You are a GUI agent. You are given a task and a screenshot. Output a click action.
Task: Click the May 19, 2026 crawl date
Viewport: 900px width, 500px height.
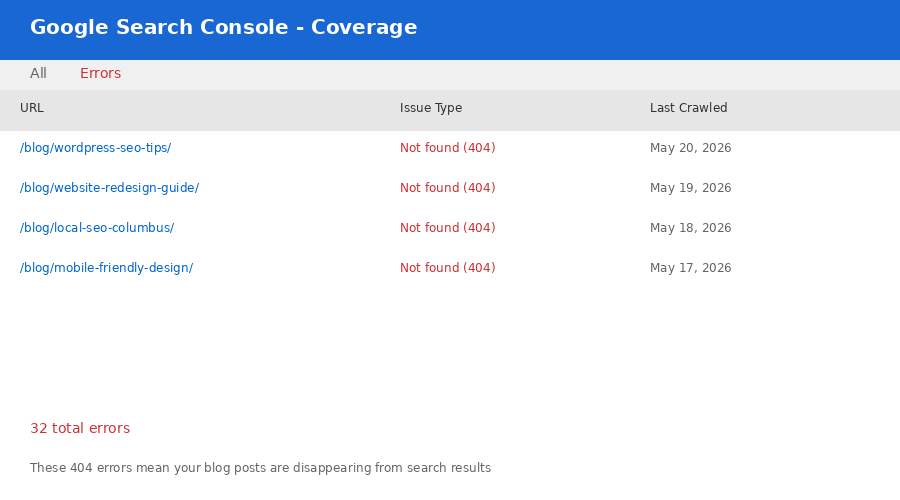point(690,188)
